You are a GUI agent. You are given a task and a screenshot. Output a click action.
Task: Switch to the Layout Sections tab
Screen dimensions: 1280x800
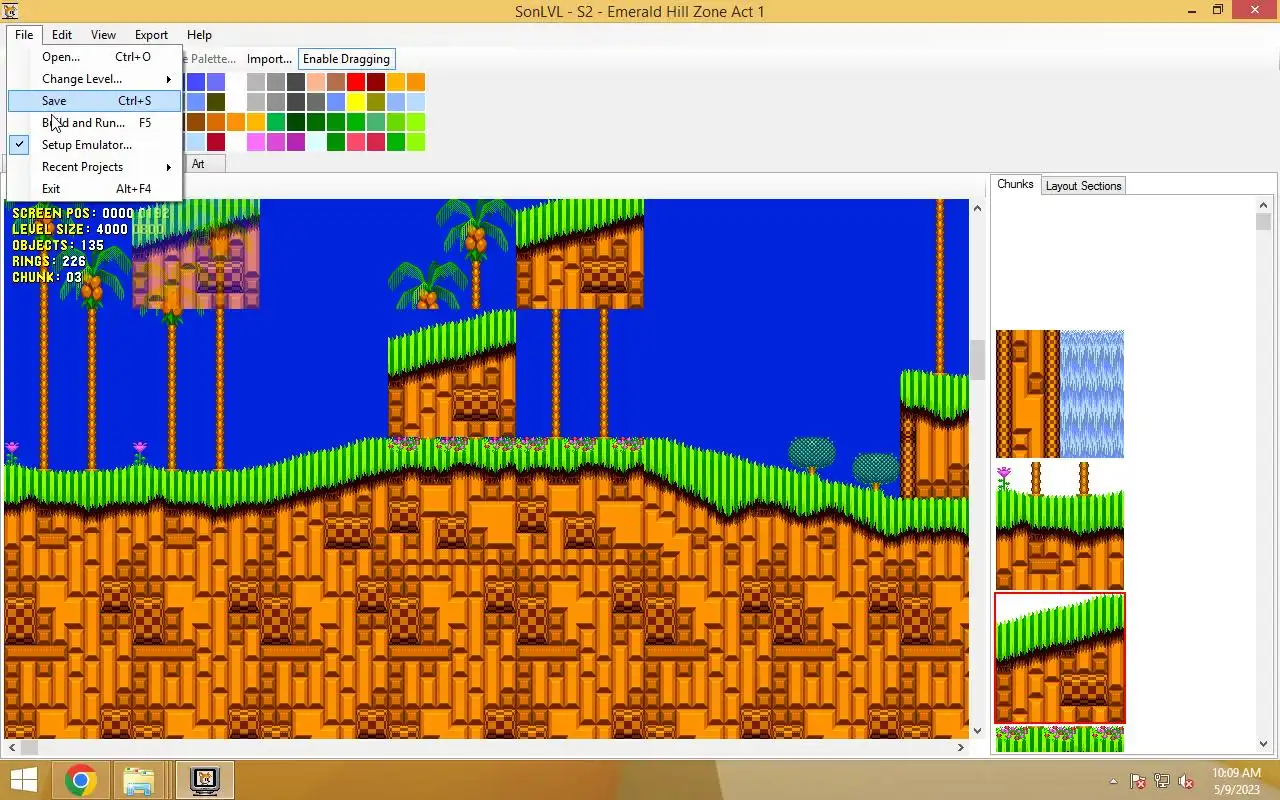point(1083,186)
